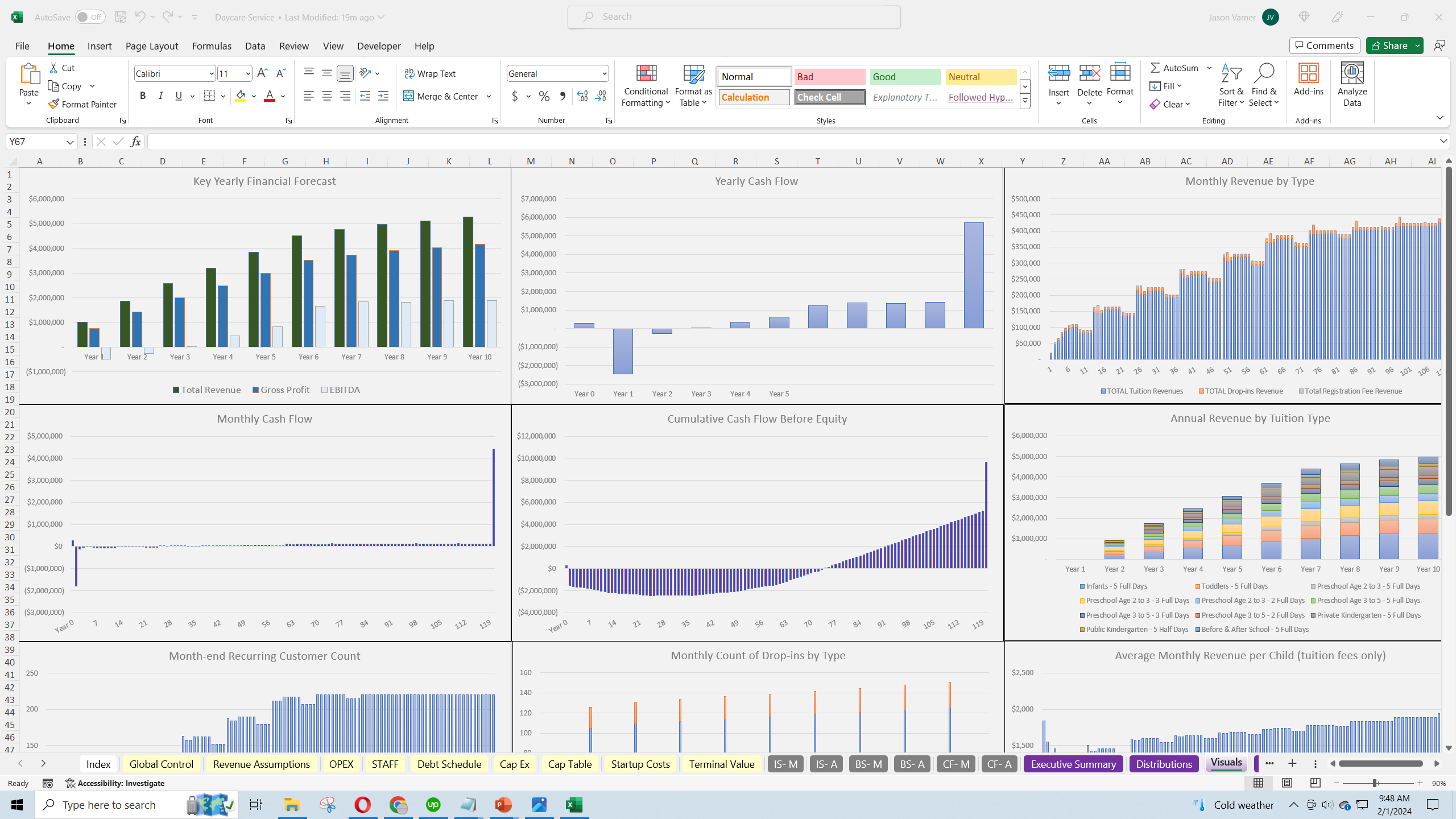Click inside the Search box

[734, 17]
